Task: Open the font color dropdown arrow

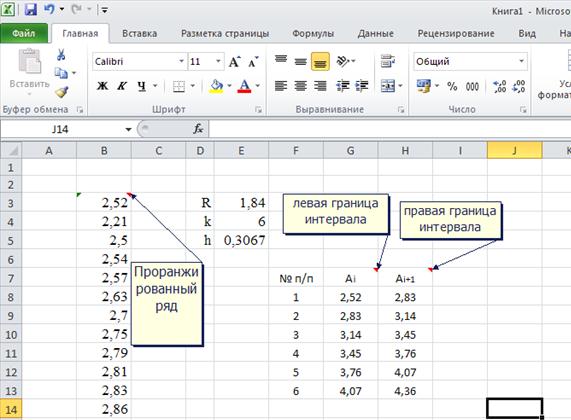Action: tap(257, 86)
